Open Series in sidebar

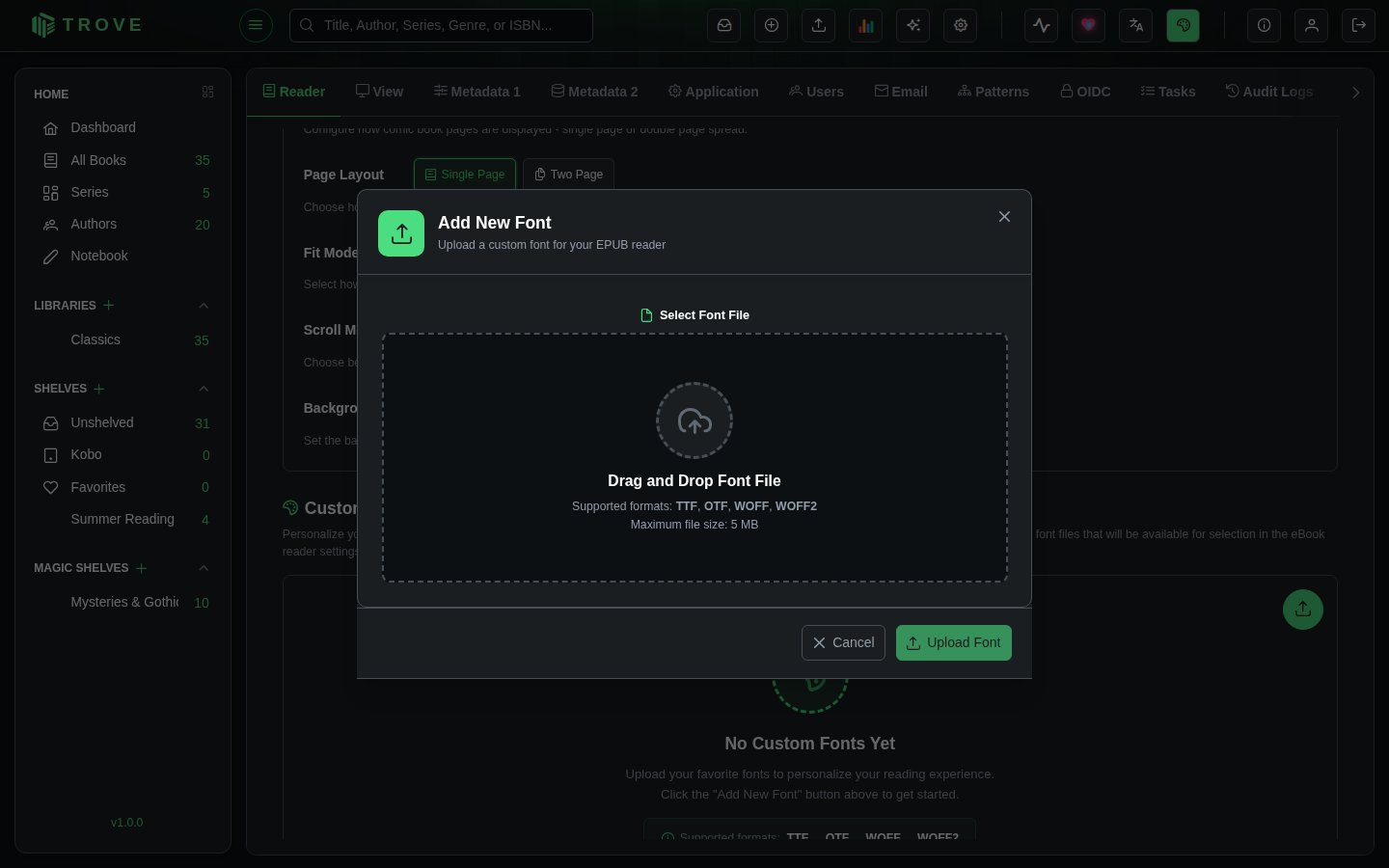point(123,192)
